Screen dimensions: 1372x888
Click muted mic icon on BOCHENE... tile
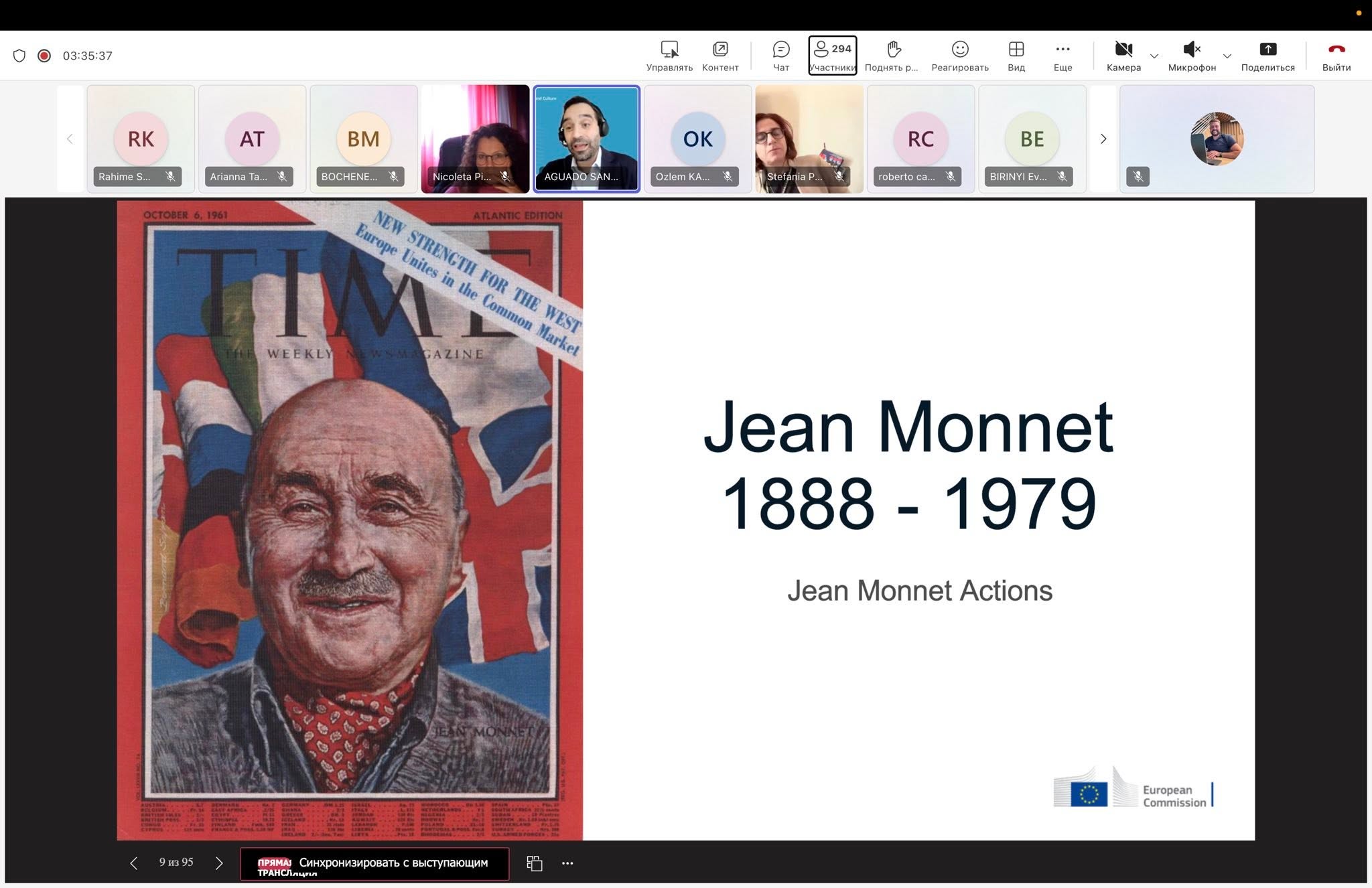click(393, 176)
